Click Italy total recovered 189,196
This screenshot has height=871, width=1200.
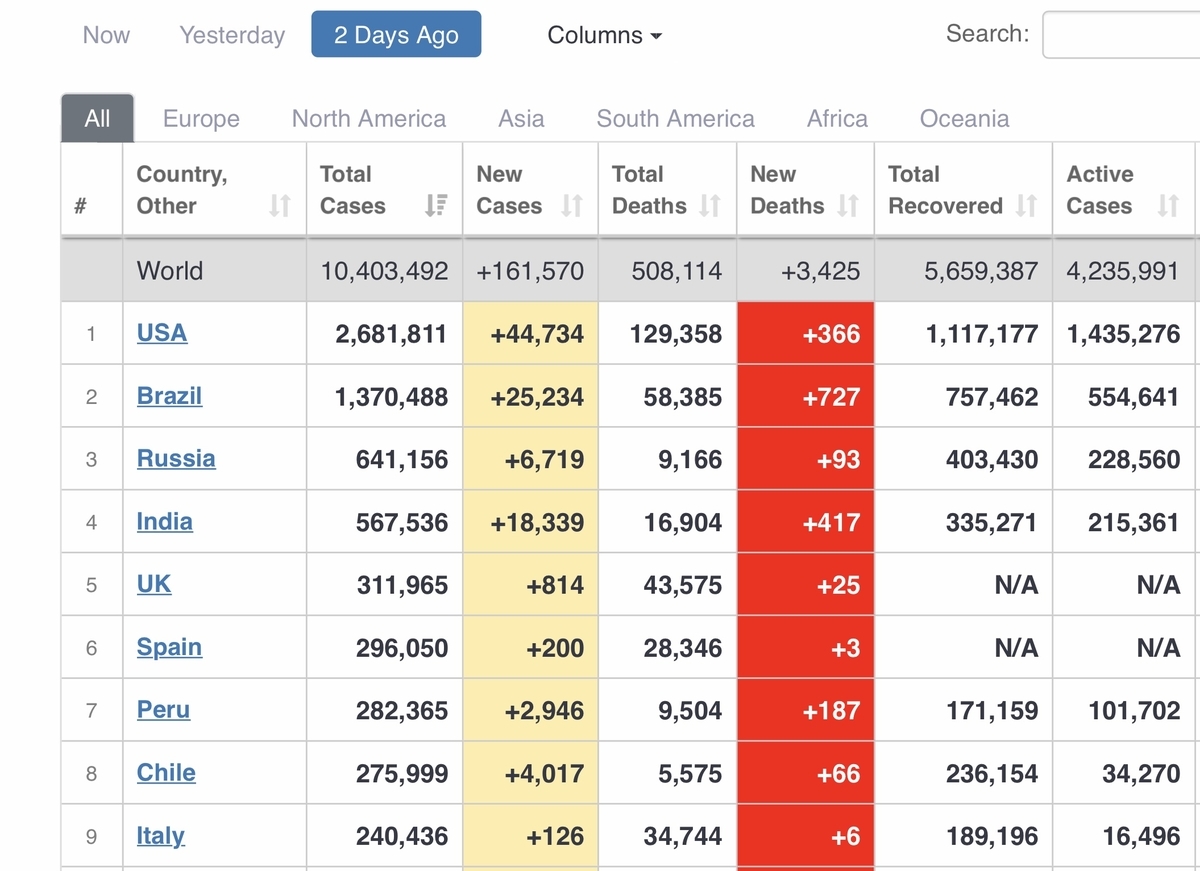point(992,837)
